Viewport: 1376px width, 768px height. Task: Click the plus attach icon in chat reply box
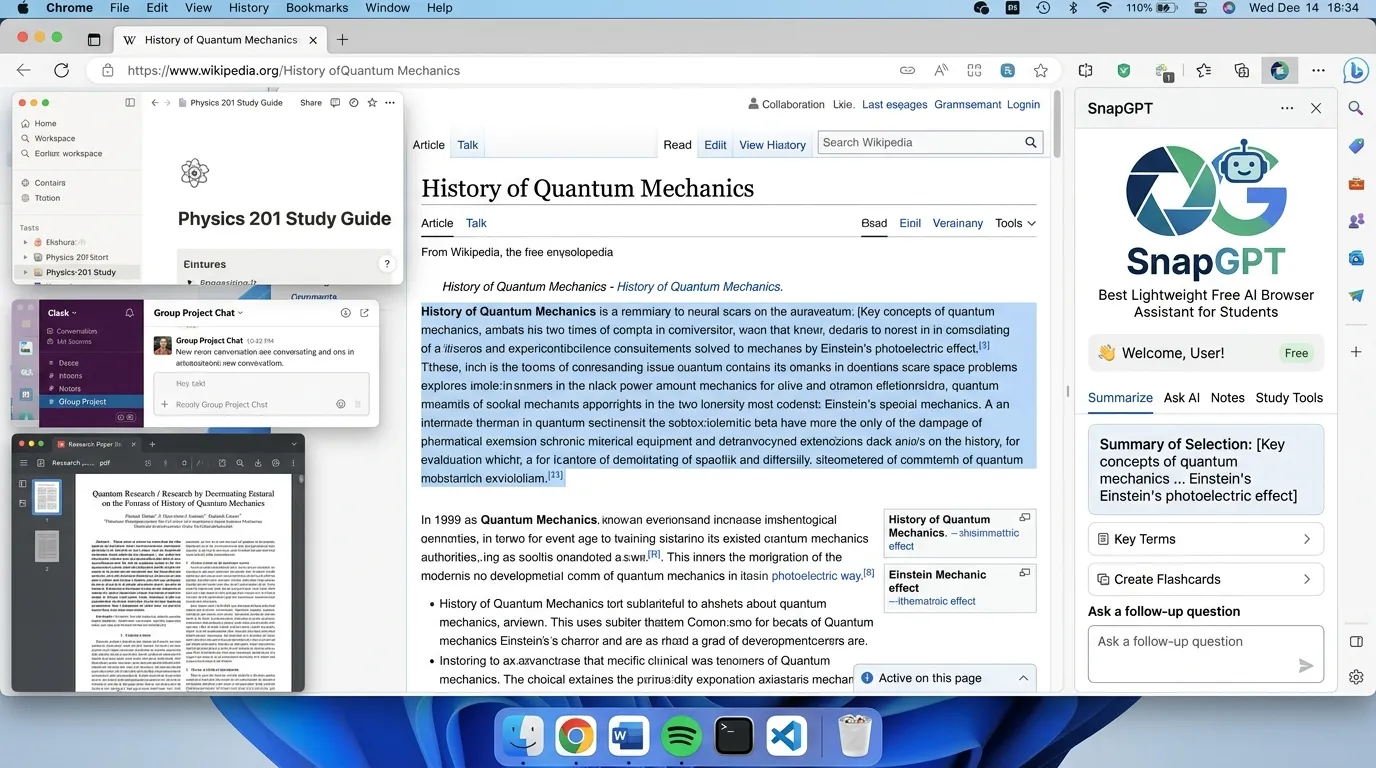[165, 405]
